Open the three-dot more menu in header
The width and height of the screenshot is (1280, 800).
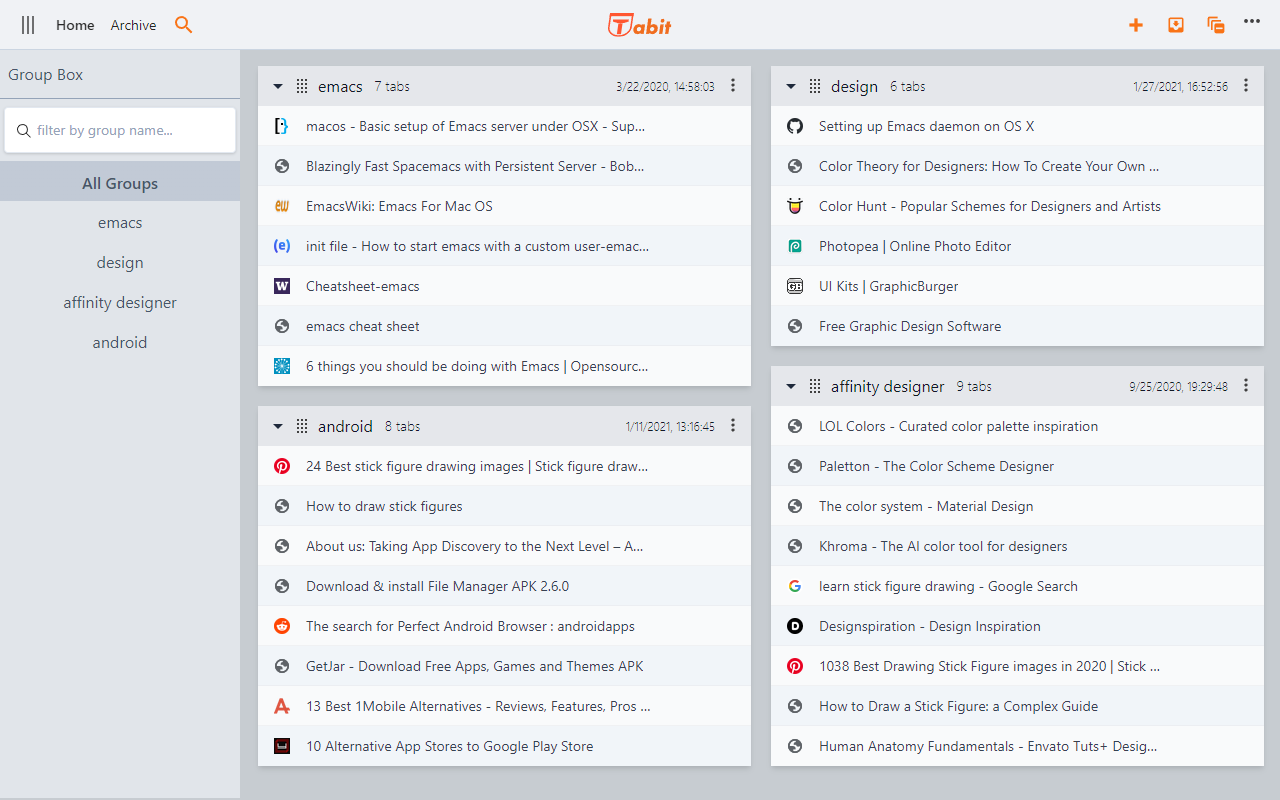tap(1252, 21)
